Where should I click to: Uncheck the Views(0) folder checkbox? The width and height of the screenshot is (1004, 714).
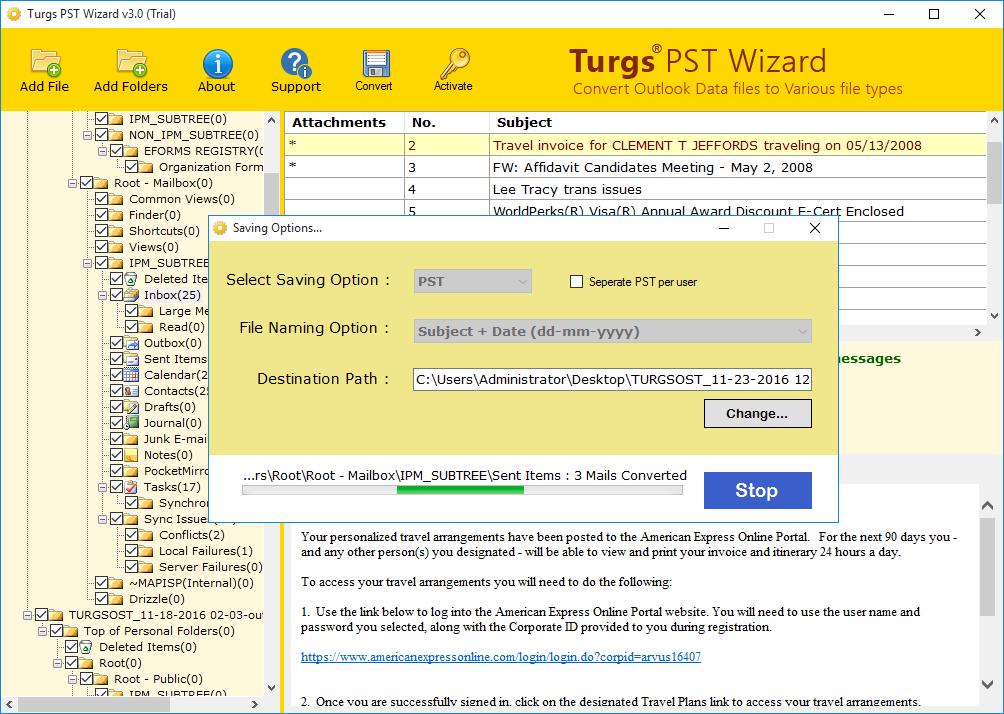102,247
